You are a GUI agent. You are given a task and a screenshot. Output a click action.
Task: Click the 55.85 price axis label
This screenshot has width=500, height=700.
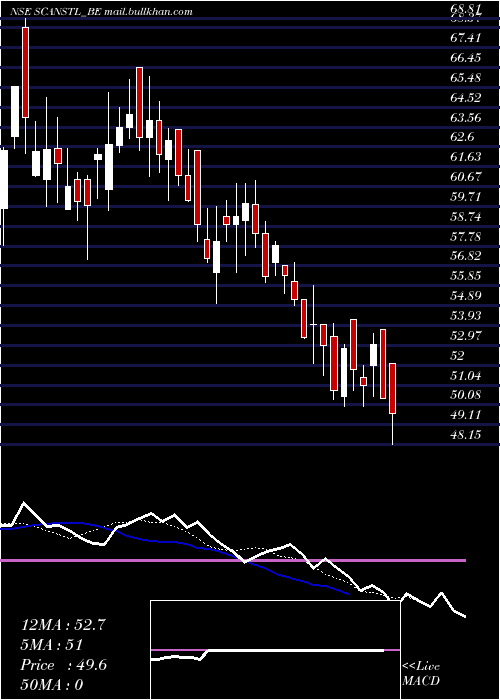(466, 276)
